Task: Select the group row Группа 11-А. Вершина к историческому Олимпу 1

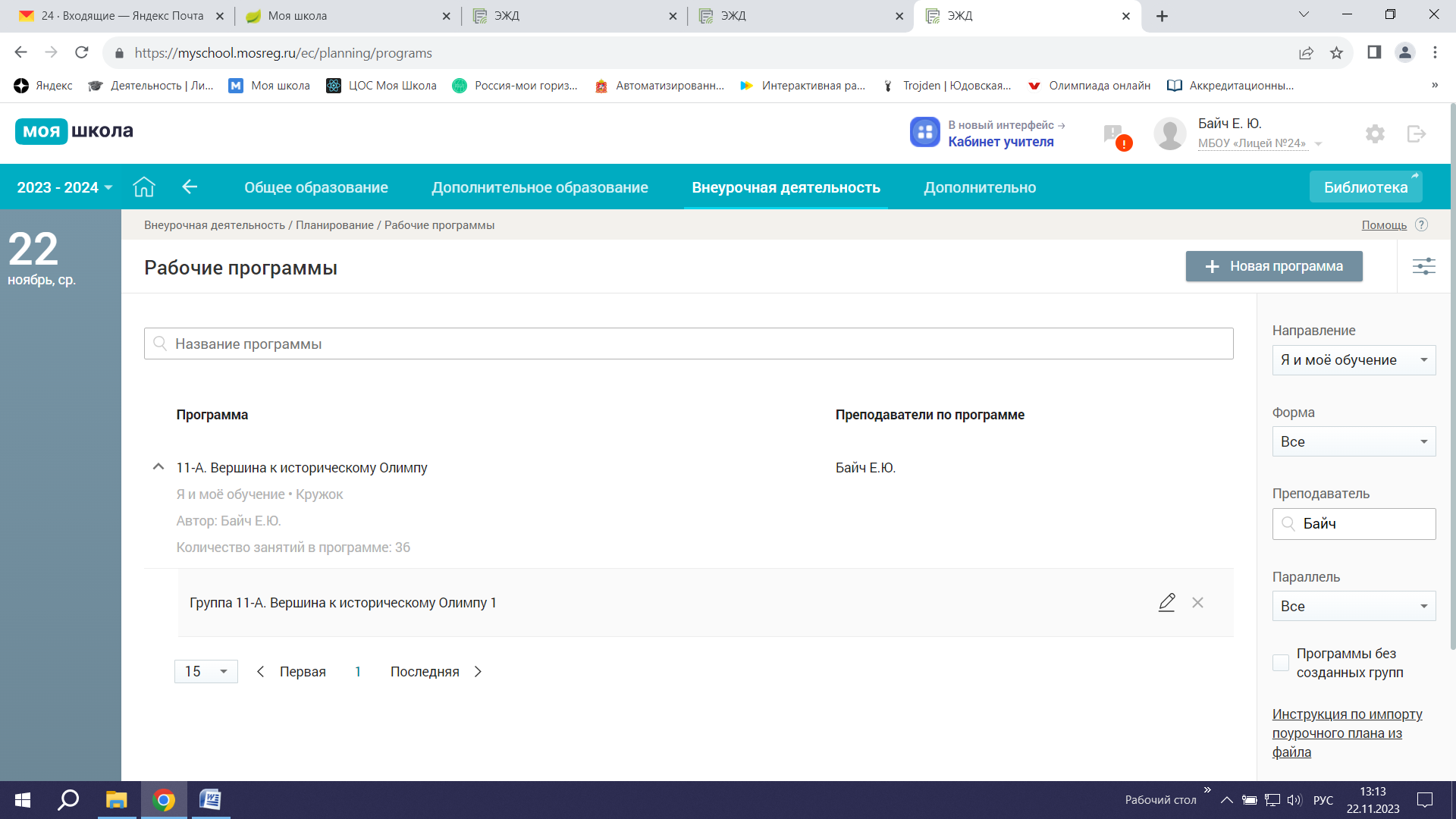Action: (x=705, y=602)
